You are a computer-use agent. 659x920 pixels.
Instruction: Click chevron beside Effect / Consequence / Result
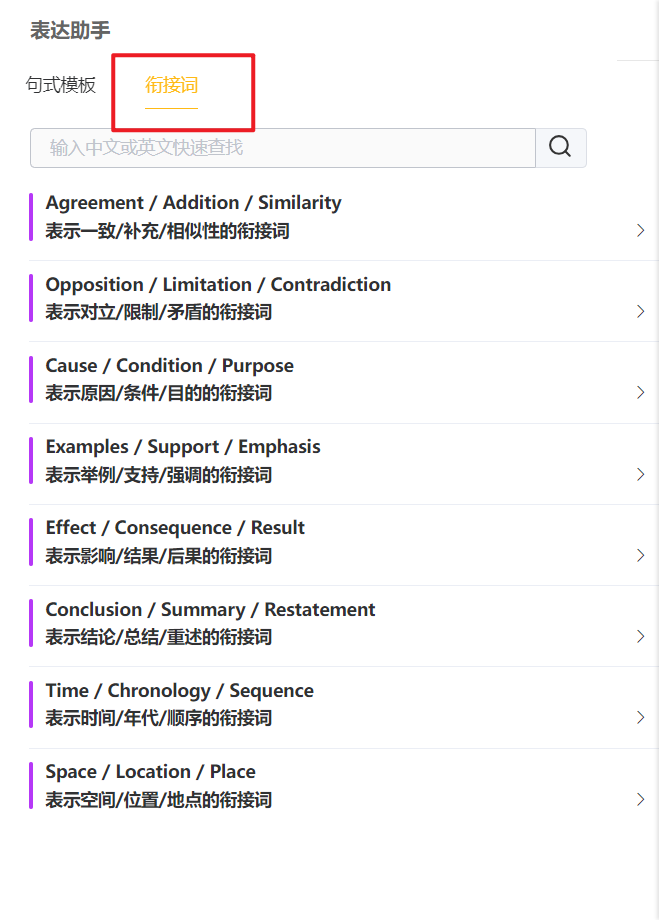point(641,556)
